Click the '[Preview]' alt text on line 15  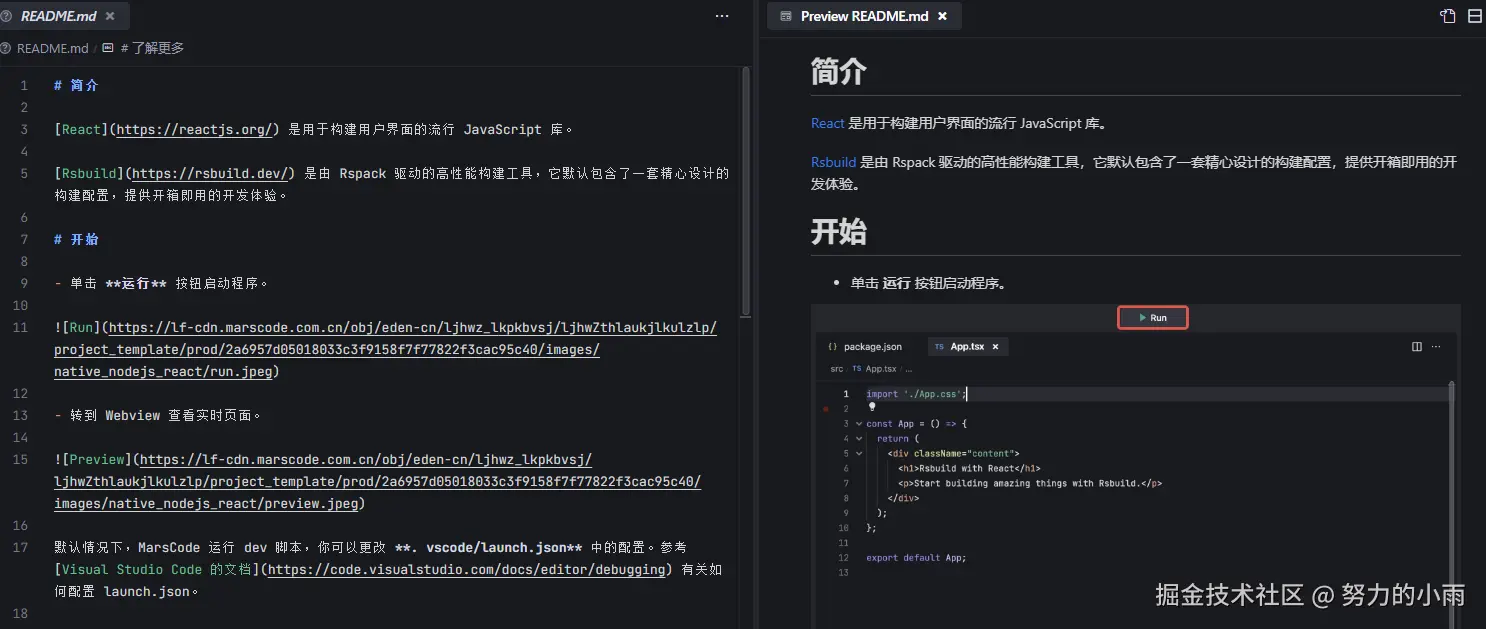pos(96,460)
